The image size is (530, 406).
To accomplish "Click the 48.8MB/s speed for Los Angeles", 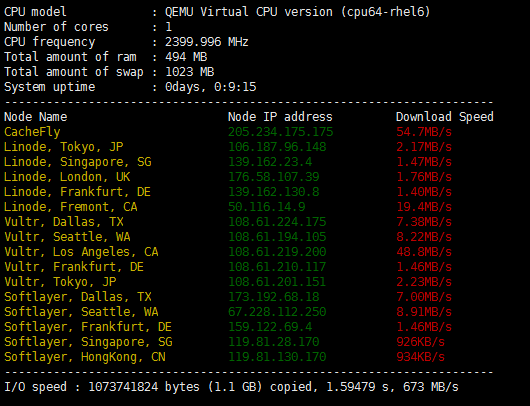I will tap(424, 252).
